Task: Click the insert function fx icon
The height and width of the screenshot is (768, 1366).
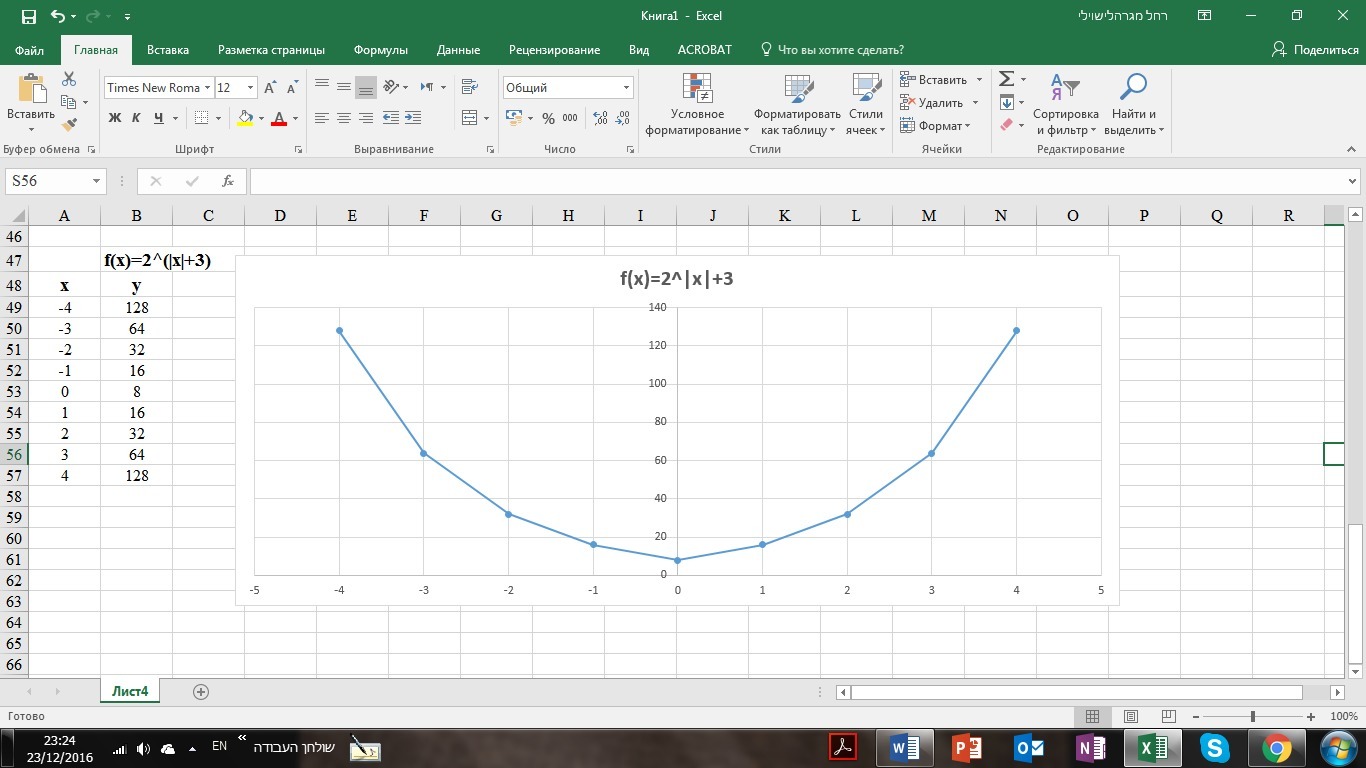Action: (228, 181)
